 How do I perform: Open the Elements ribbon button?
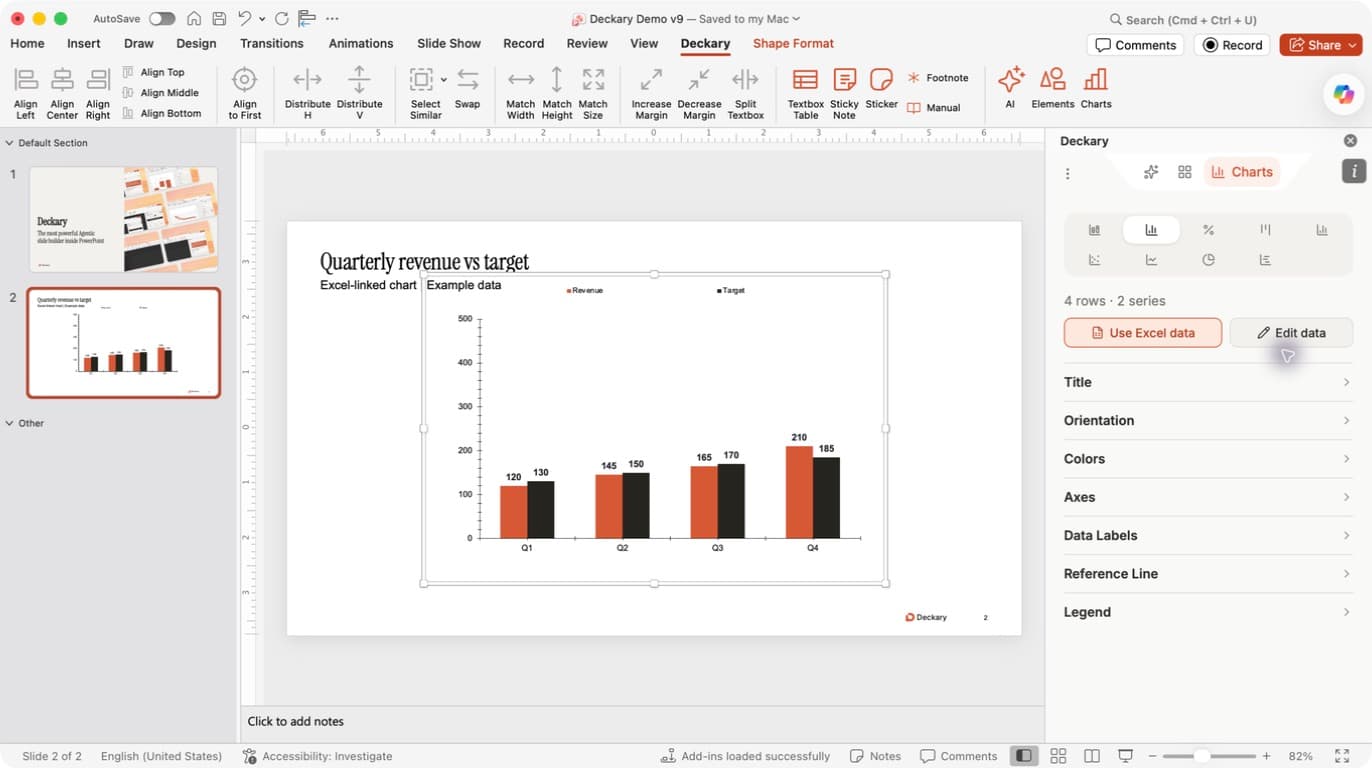coord(1052,88)
